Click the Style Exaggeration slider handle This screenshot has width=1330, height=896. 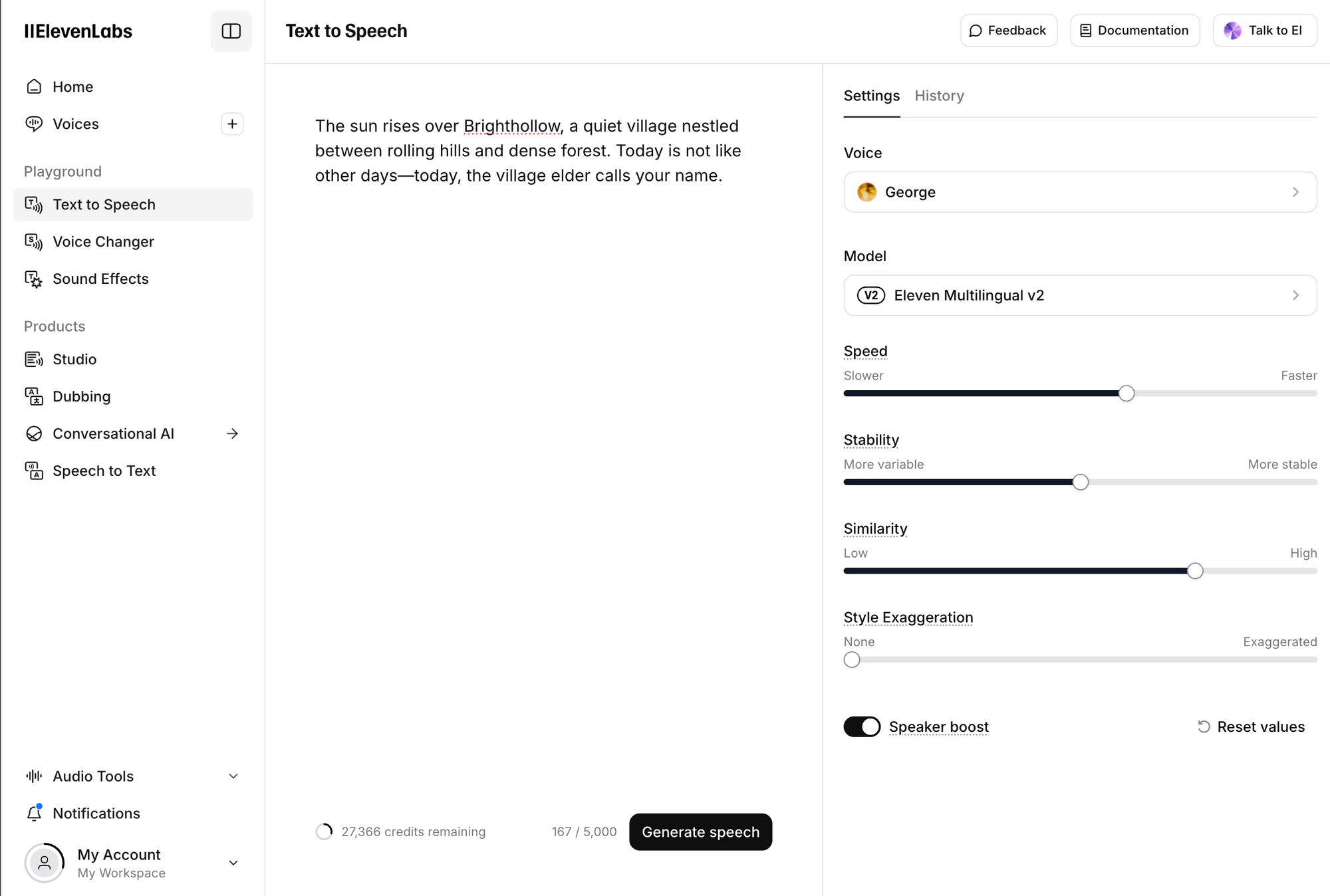coord(852,659)
